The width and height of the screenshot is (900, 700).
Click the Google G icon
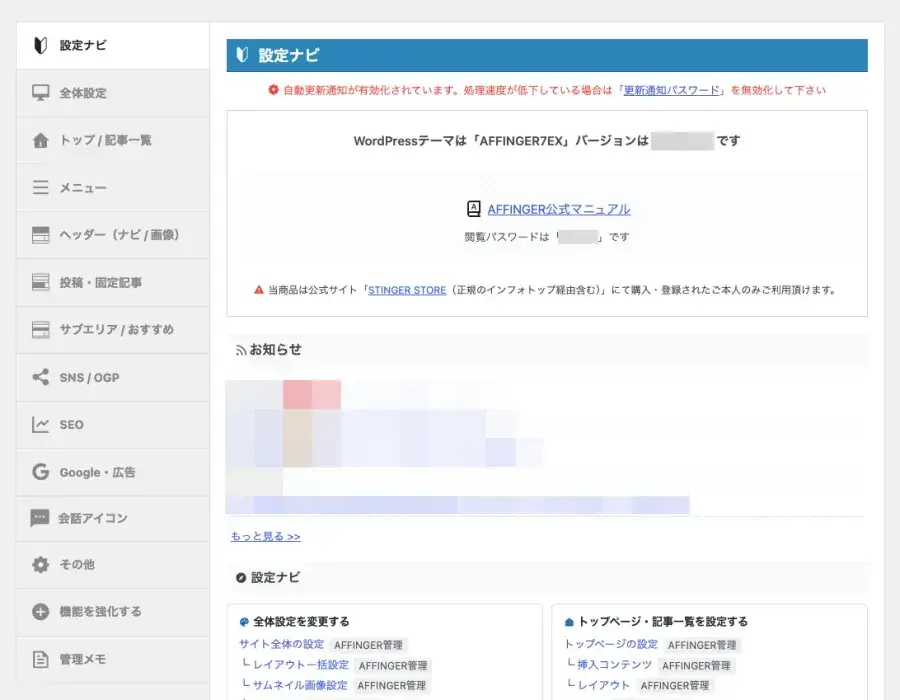tap(40, 472)
